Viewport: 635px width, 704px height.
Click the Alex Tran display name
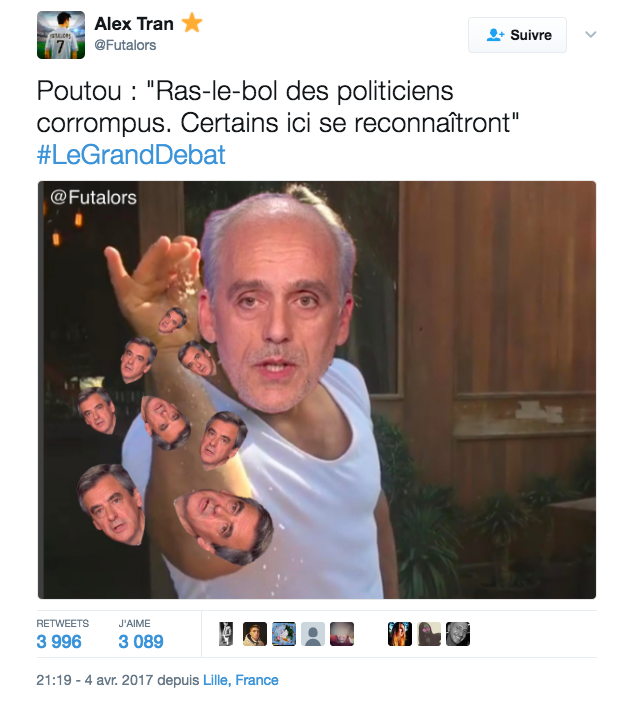tap(134, 24)
